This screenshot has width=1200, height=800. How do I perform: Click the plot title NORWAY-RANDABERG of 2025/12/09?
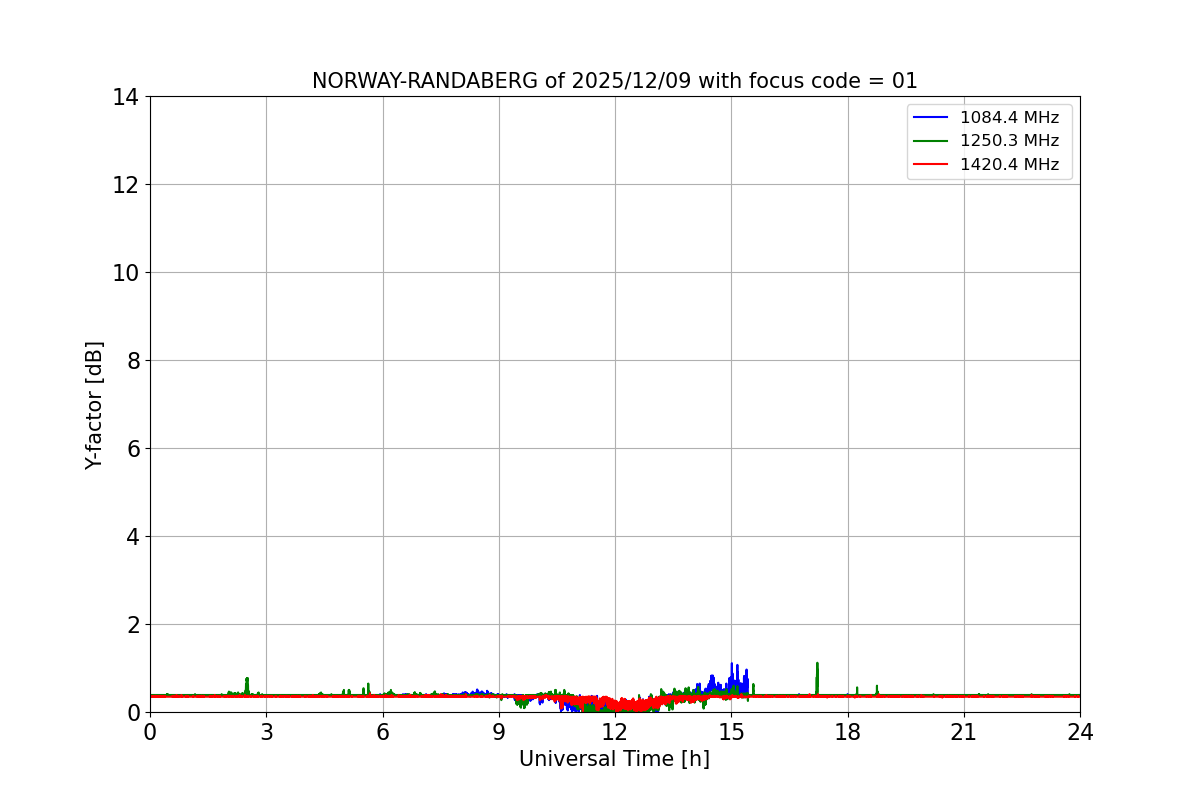(x=614, y=81)
